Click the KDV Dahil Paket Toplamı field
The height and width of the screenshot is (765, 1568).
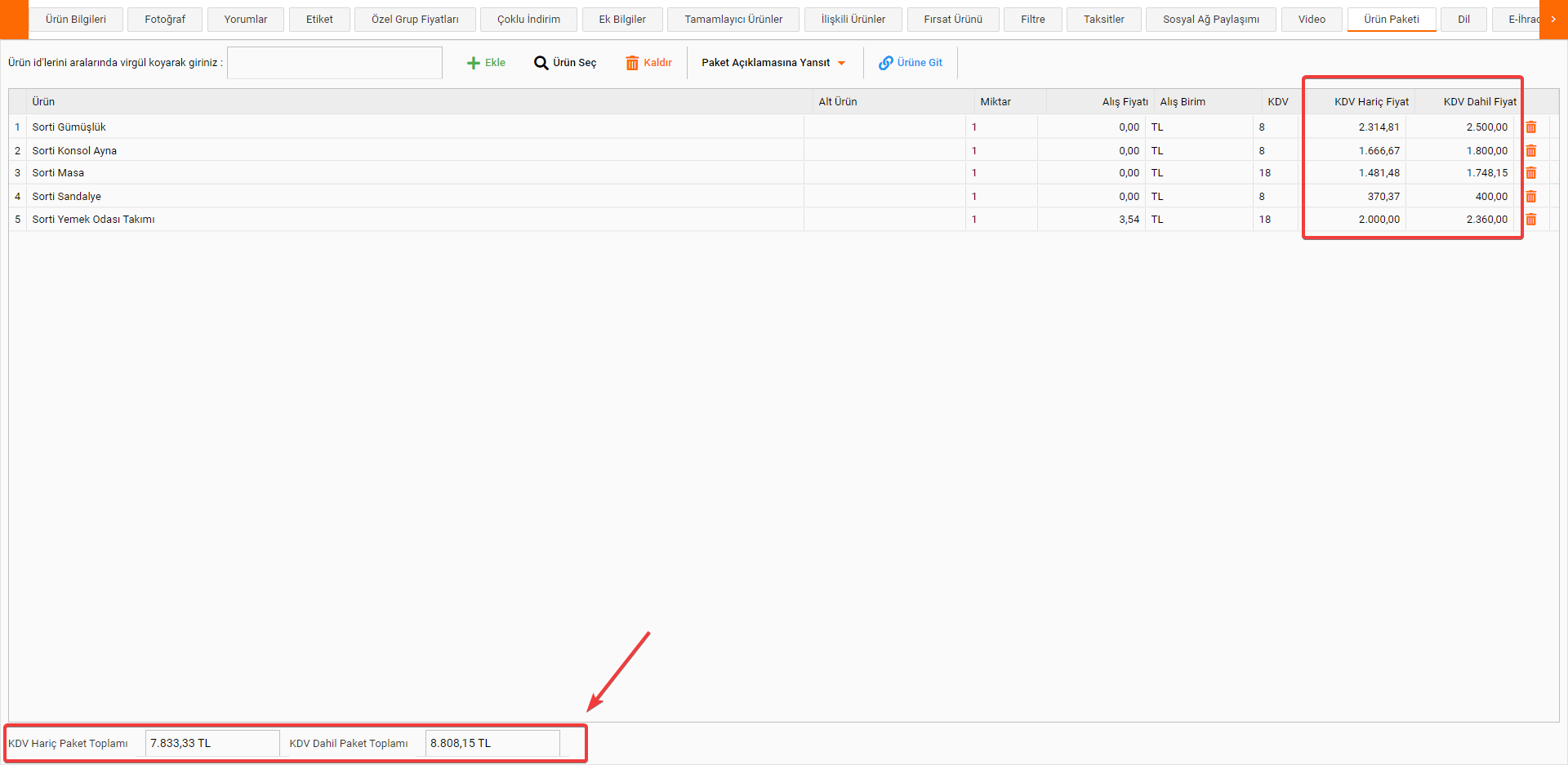click(x=492, y=743)
